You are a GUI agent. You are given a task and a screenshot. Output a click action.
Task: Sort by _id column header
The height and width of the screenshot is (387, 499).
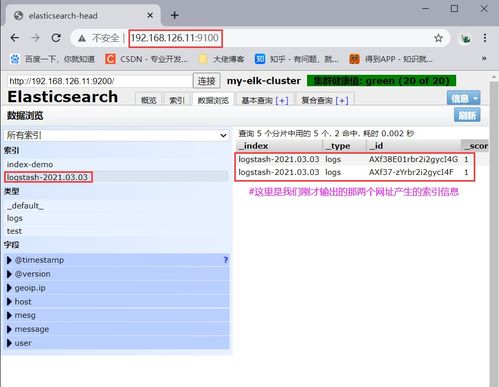coord(413,146)
